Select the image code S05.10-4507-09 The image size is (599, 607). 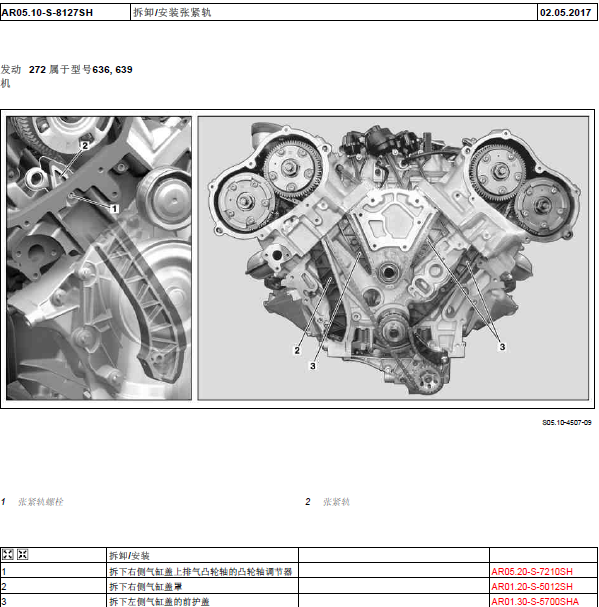(x=566, y=422)
